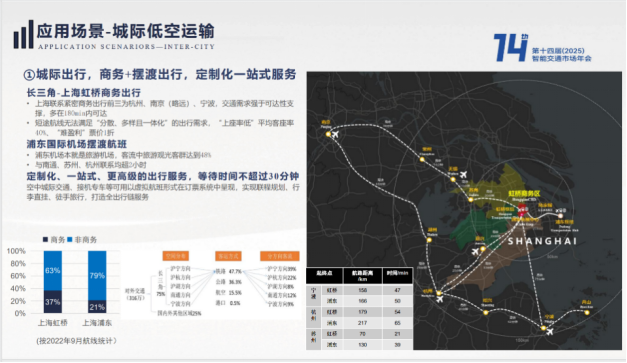Click the red Hongqiao hub marker

click(522, 209)
